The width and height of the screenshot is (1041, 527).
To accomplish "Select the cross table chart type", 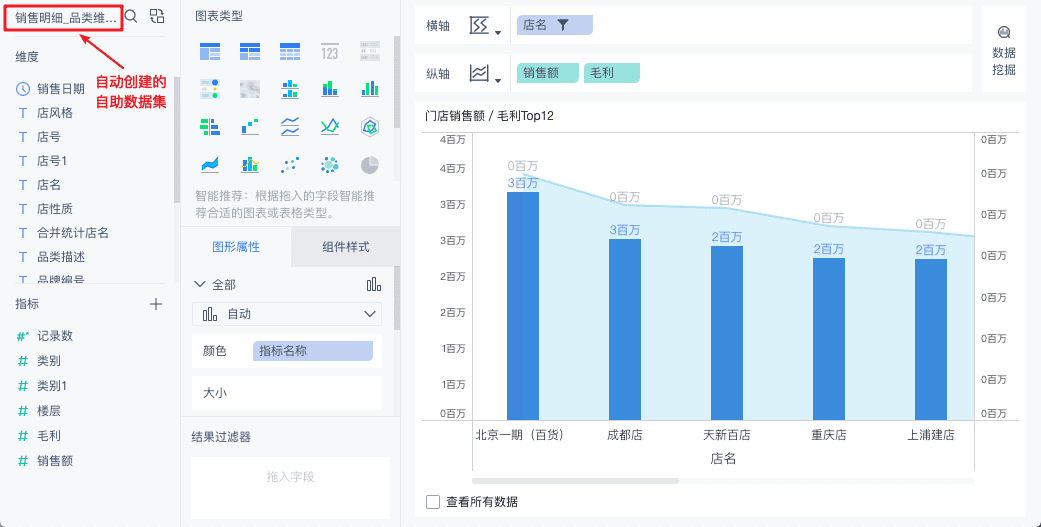I will click(x=250, y=51).
